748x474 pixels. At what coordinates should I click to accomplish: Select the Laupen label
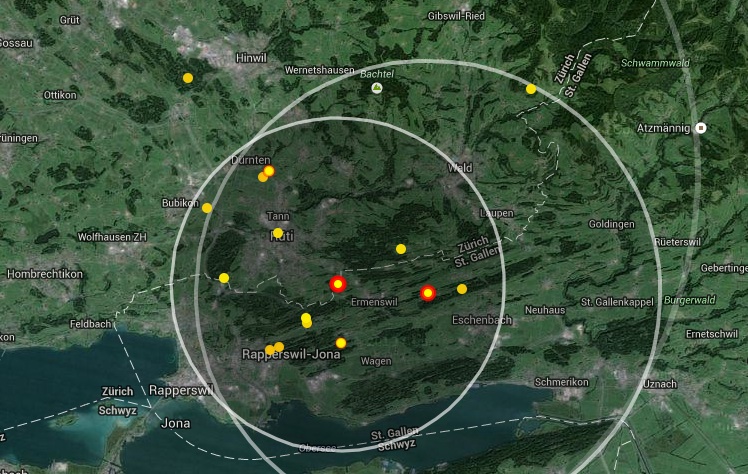coord(497,213)
